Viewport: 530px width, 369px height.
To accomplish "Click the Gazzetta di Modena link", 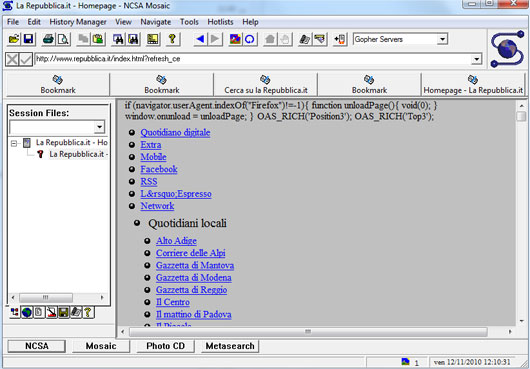I will tap(194, 277).
